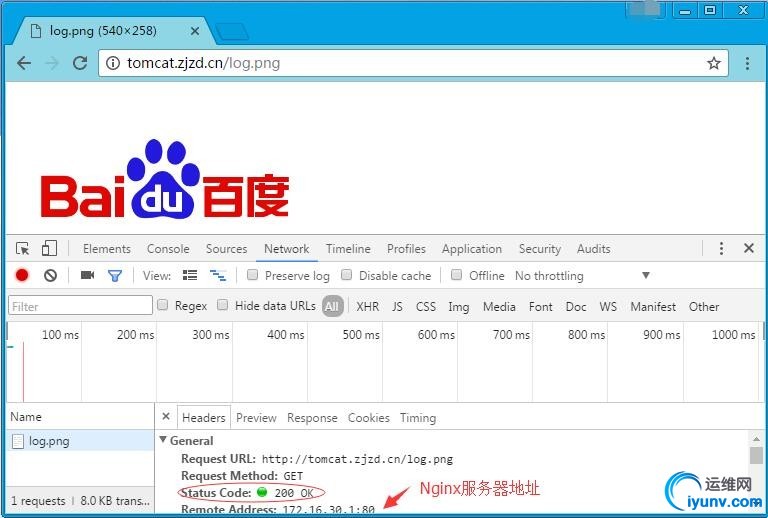Select the log.png request row
Image resolution: width=768 pixels, height=518 pixels.
pyautogui.click(x=80, y=441)
